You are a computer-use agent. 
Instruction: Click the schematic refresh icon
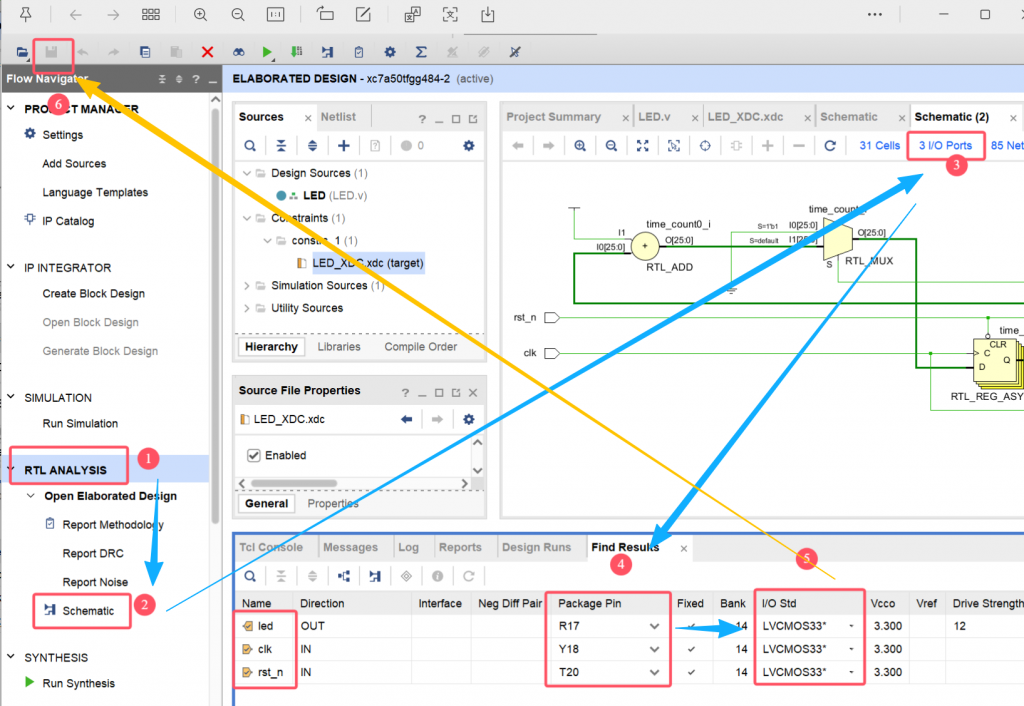click(x=829, y=146)
